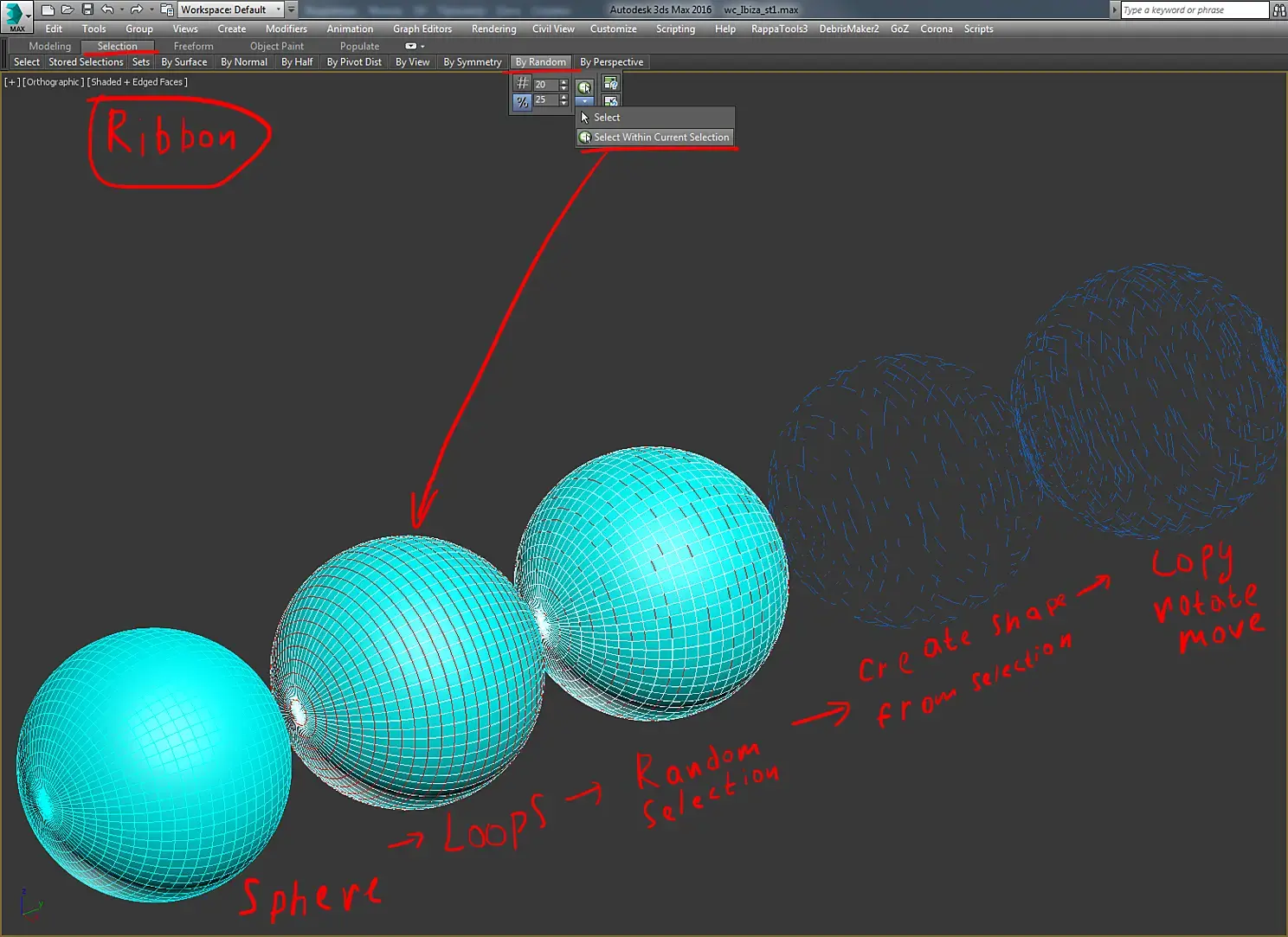Click the Set Project Folder icon
1288x937 pixels.
167,10
